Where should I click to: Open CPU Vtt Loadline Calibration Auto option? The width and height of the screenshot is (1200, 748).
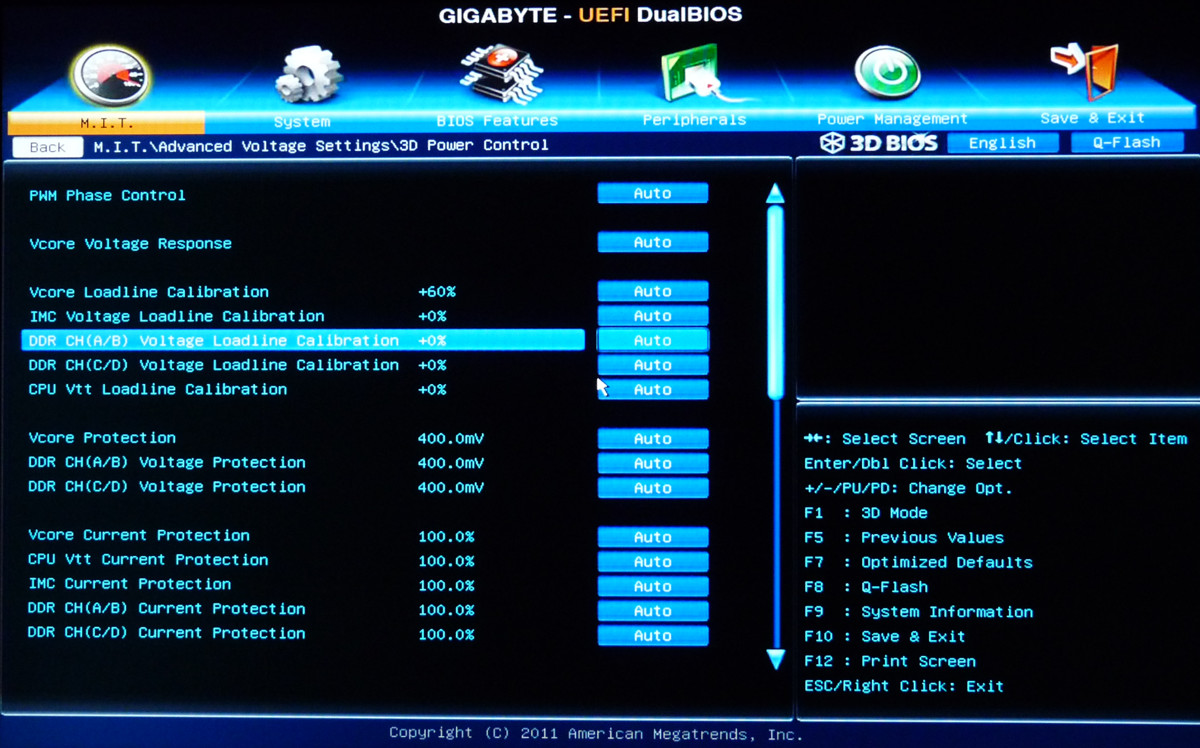[653, 389]
